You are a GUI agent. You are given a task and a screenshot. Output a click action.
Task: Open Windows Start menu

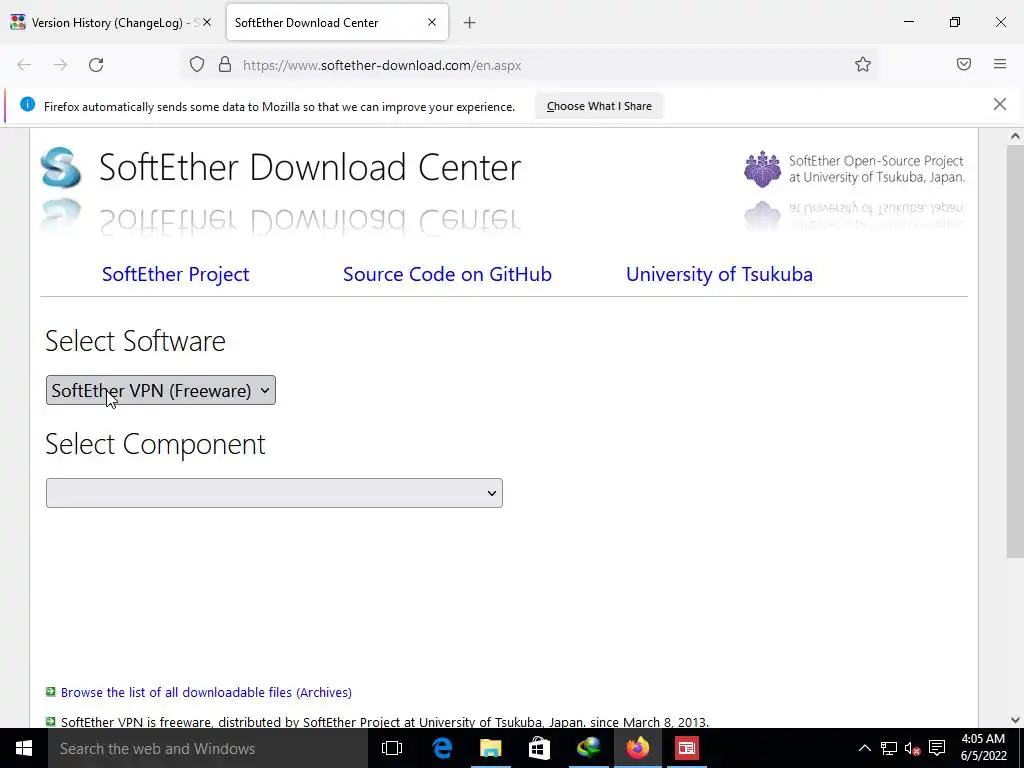tap(24, 748)
